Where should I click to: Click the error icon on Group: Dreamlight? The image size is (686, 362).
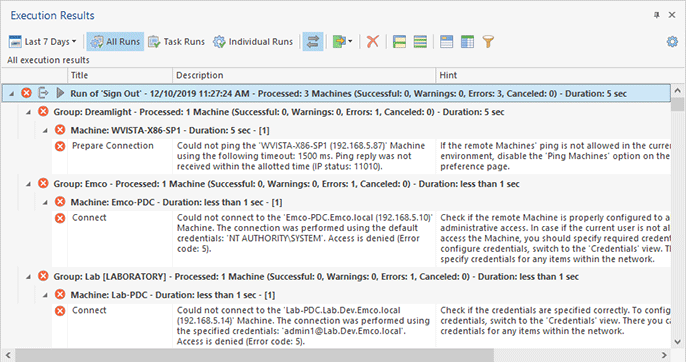coord(43,112)
